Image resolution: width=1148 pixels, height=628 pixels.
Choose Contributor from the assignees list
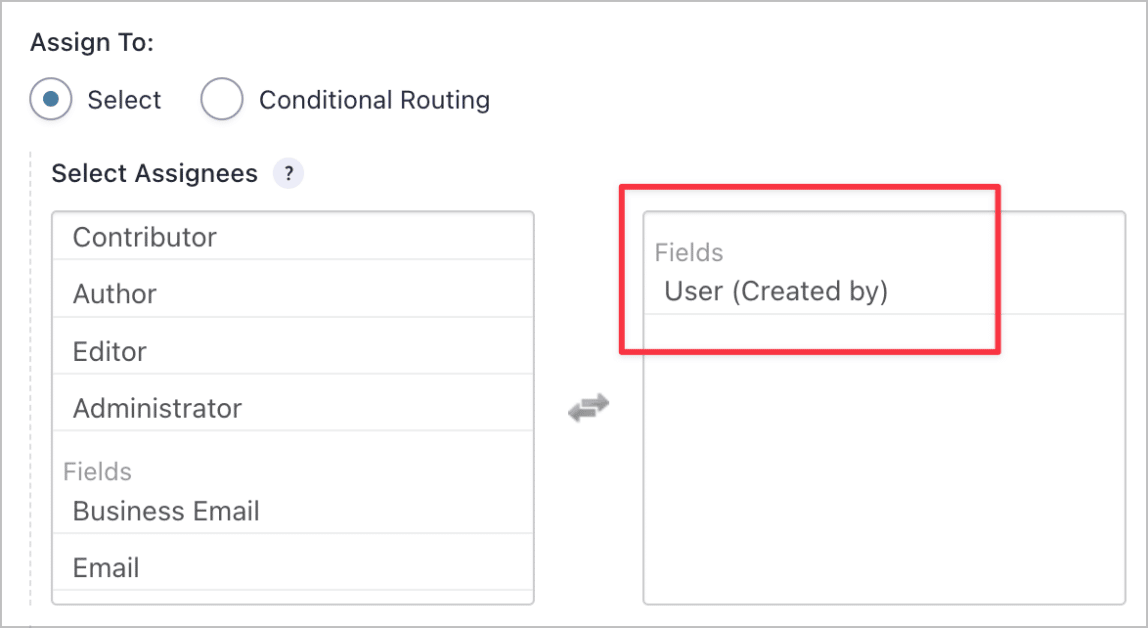point(144,237)
